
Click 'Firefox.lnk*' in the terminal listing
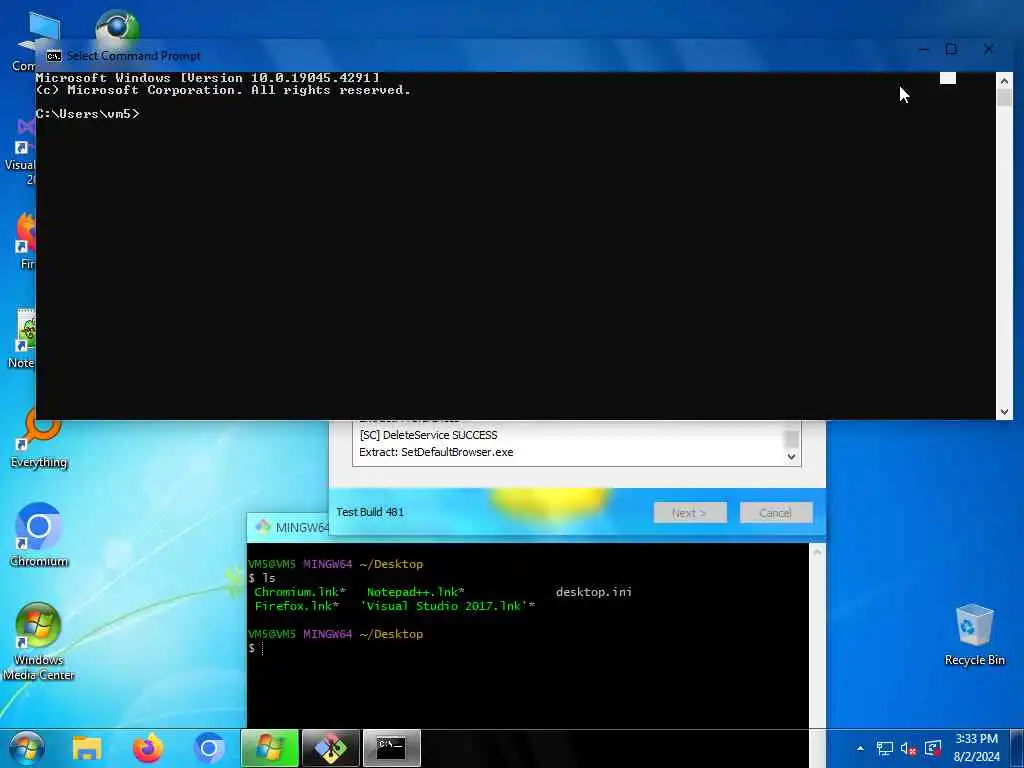pyautogui.click(x=296, y=606)
